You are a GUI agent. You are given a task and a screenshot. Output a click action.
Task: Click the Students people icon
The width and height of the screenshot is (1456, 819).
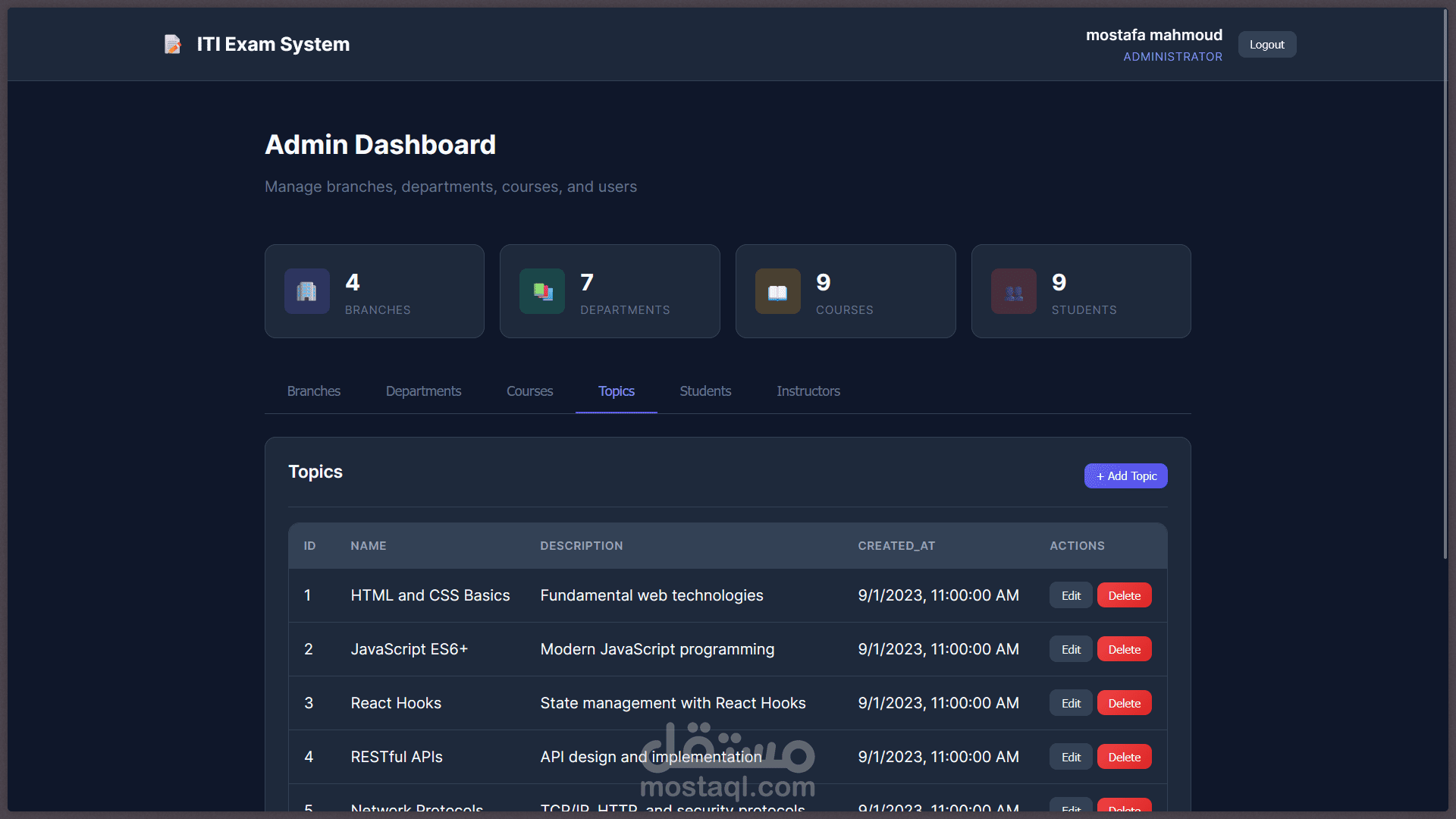(1013, 291)
